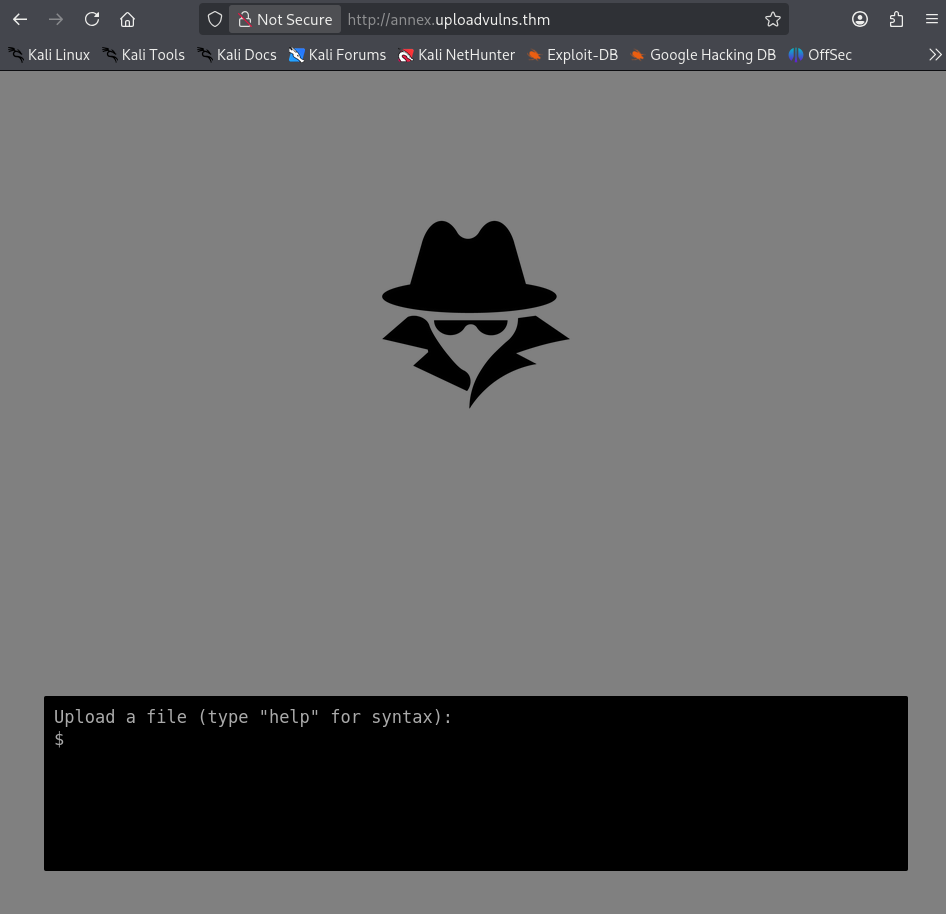946x914 pixels.
Task: Open the Kali Docs bookmark
Action: pos(237,55)
